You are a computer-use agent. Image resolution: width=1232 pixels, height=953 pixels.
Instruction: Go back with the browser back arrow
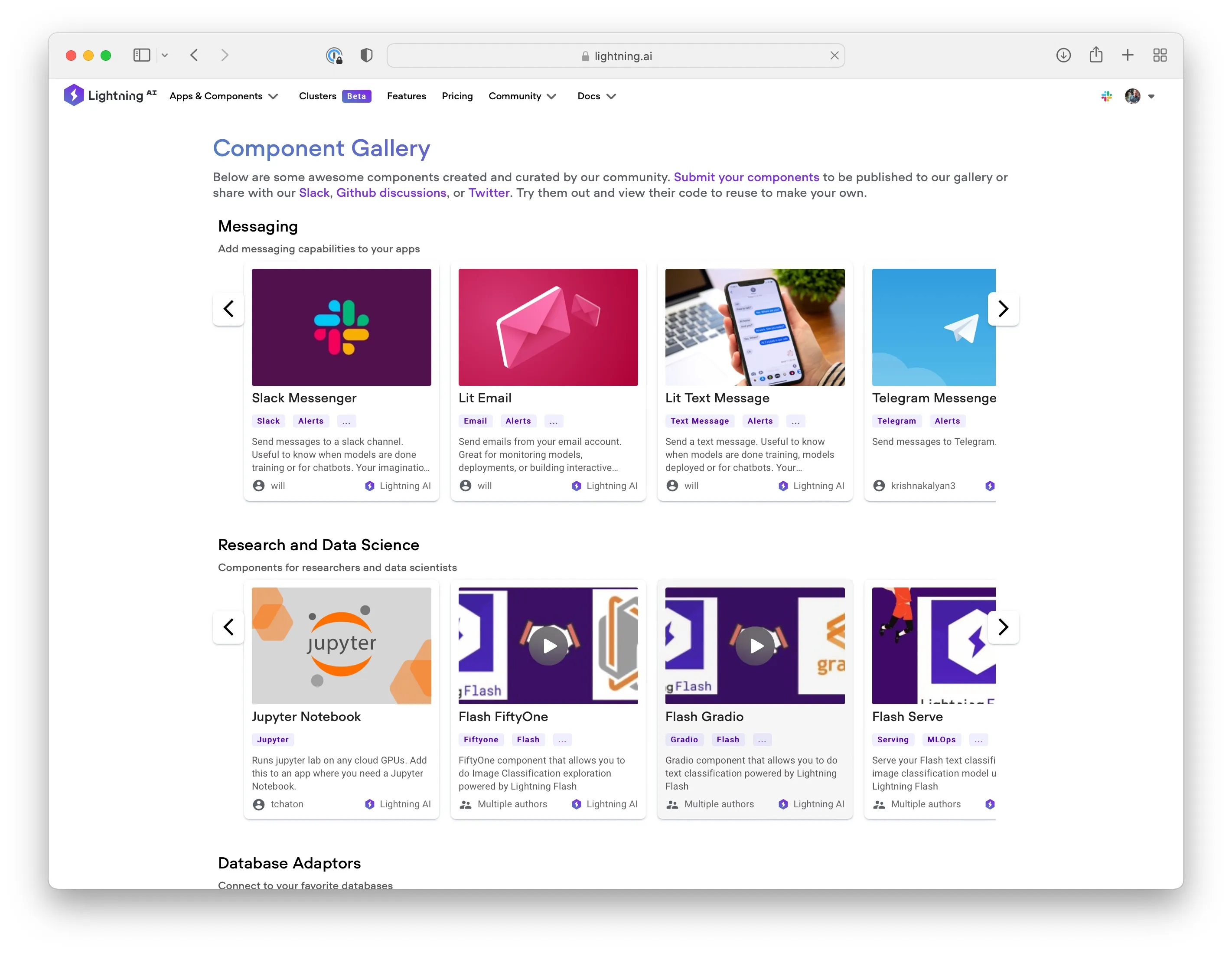click(194, 55)
